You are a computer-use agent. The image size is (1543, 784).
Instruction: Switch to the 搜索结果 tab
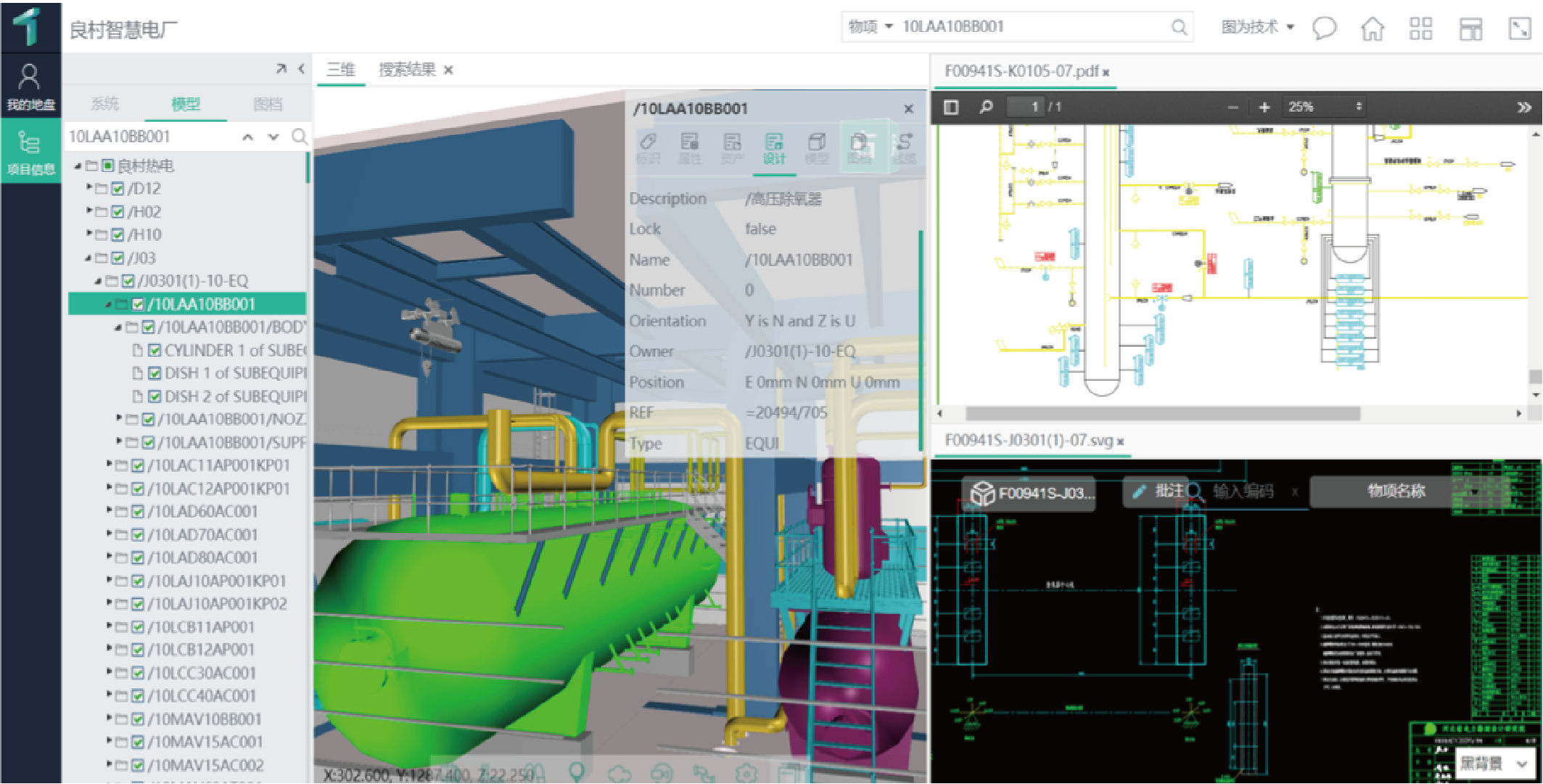tap(407, 70)
